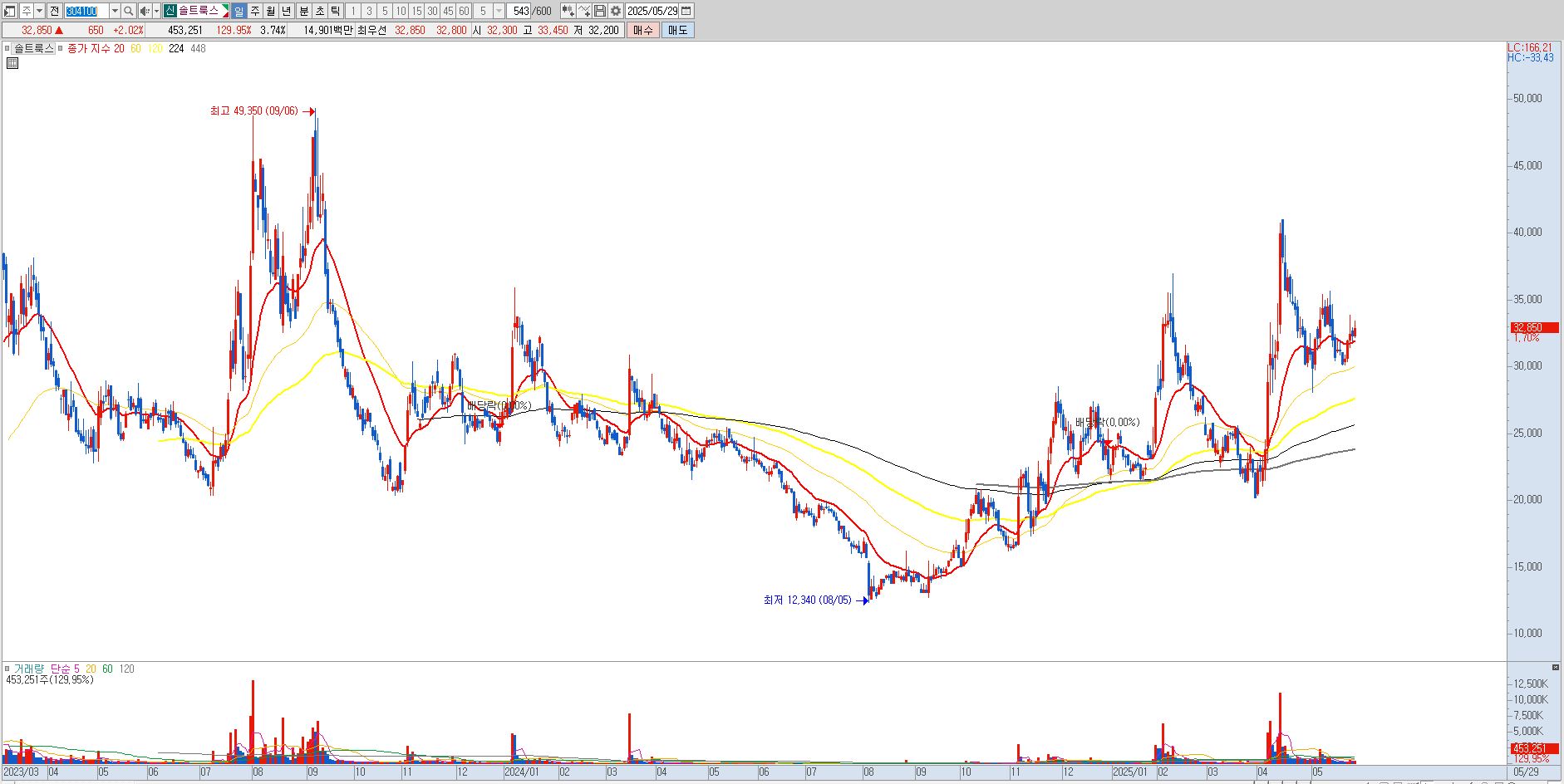Click the data table grid icon
The width and height of the screenshot is (1564, 784).
point(12,63)
